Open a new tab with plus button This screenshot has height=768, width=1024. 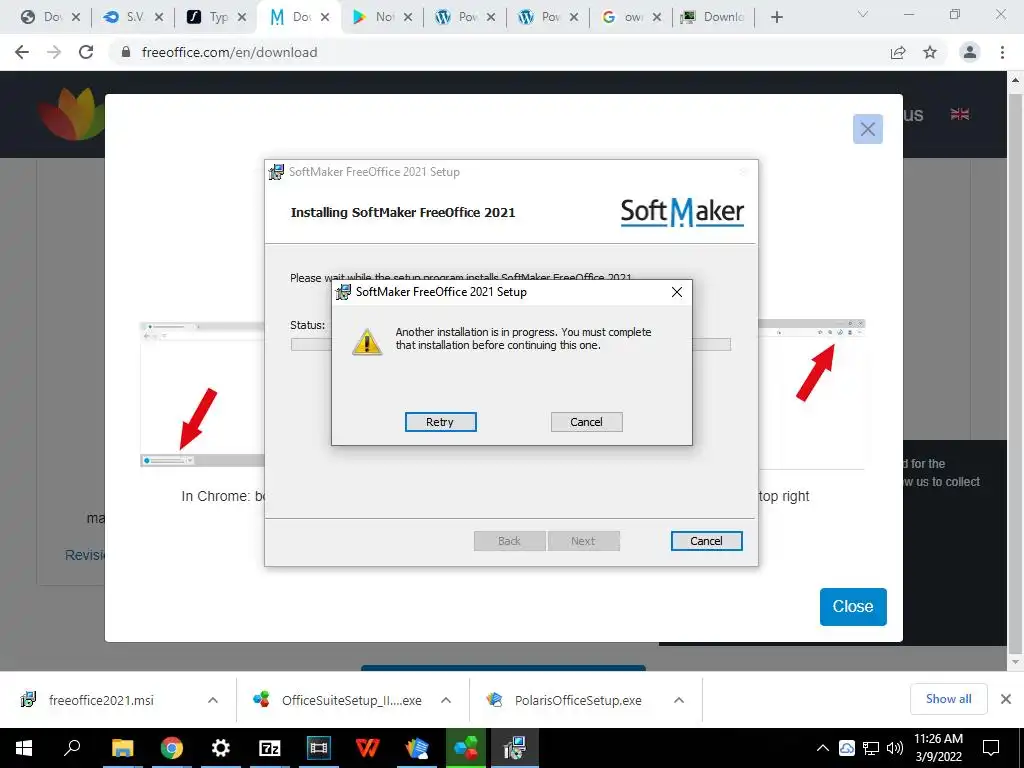click(776, 17)
